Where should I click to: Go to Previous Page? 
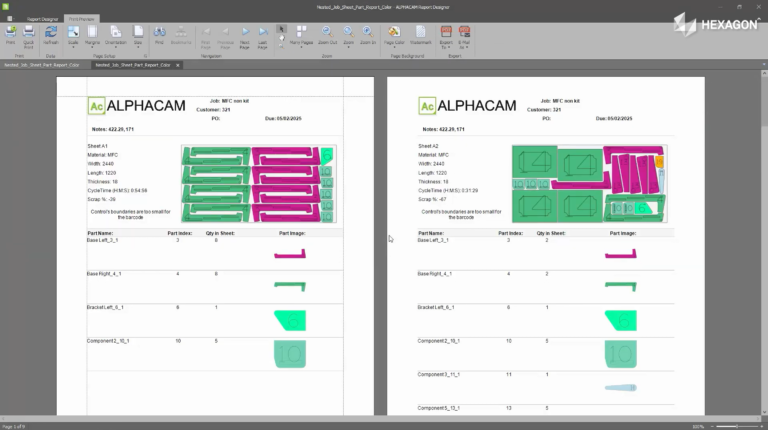coord(225,37)
